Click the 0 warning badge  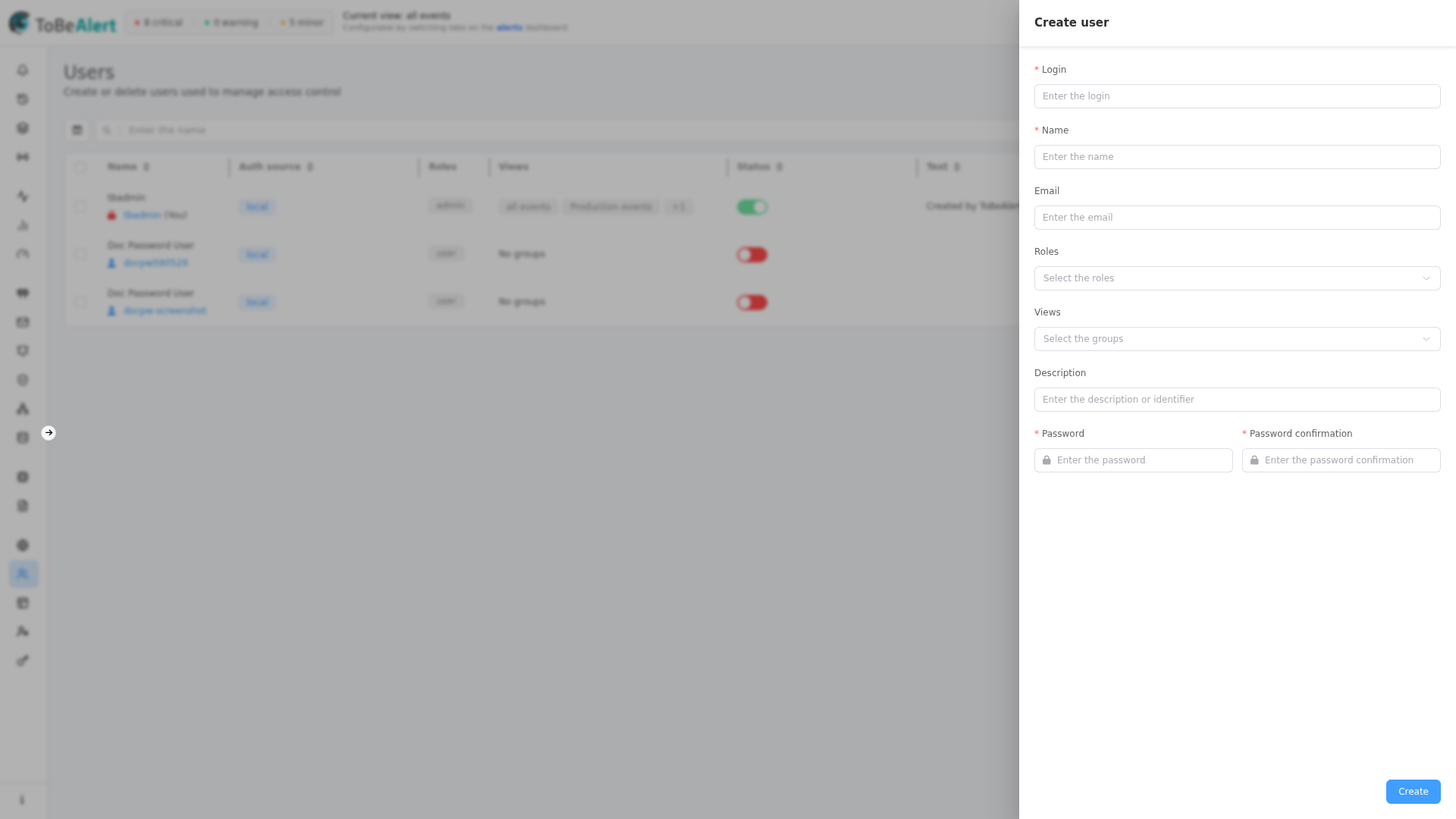(231, 23)
